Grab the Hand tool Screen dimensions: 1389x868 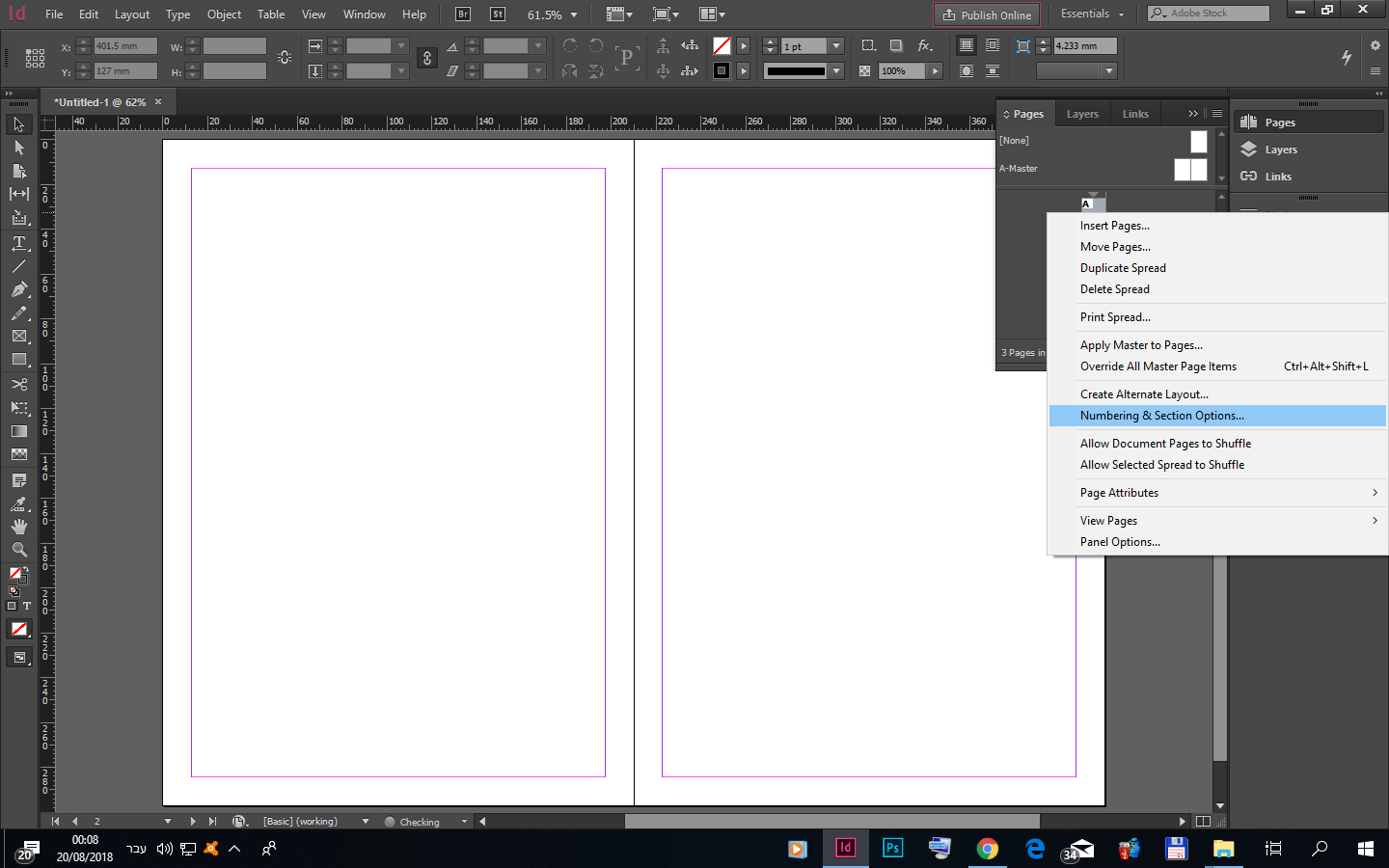tap(20, 526)
